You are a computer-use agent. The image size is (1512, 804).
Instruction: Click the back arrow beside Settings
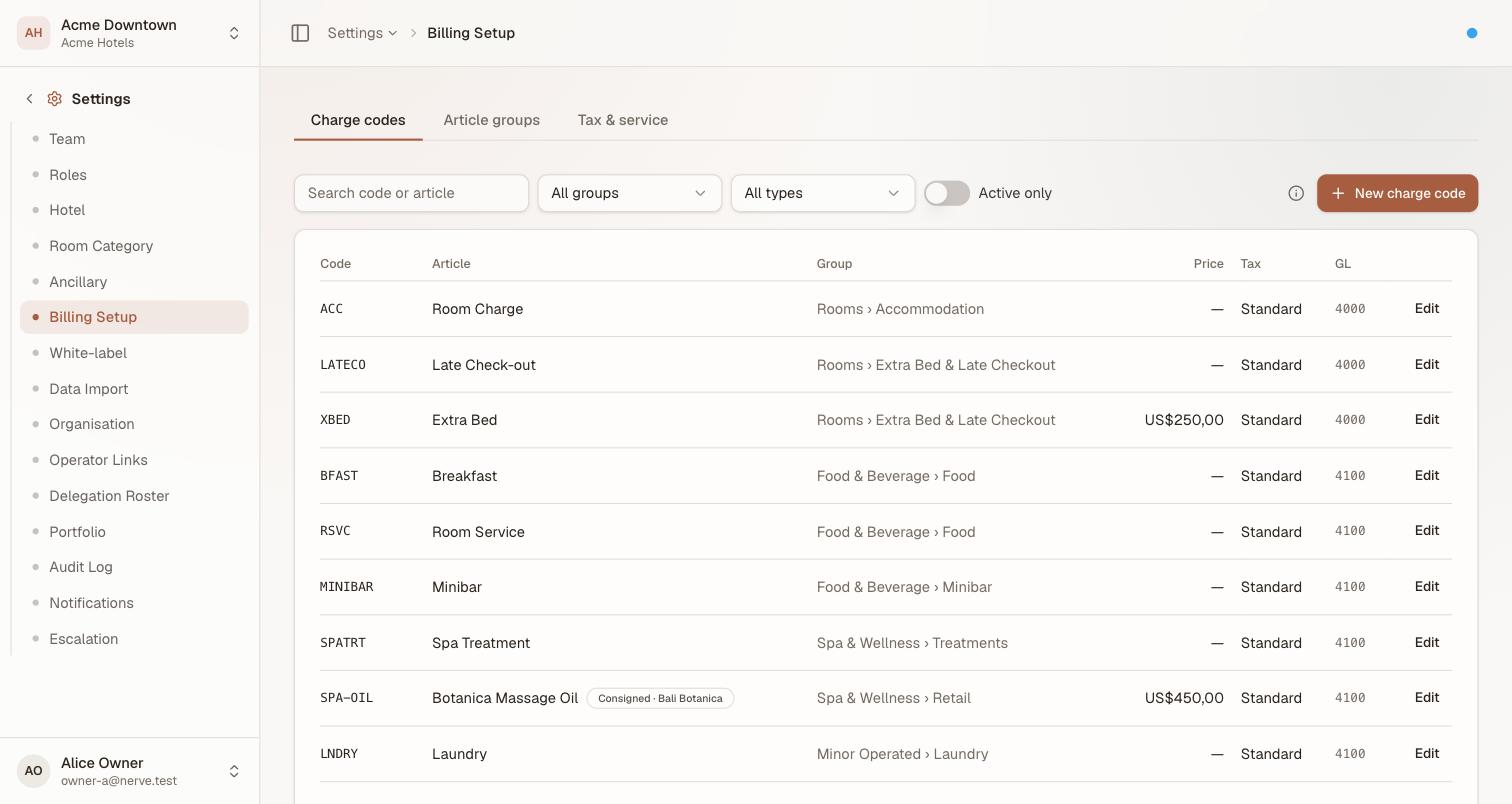pos(29,99)
